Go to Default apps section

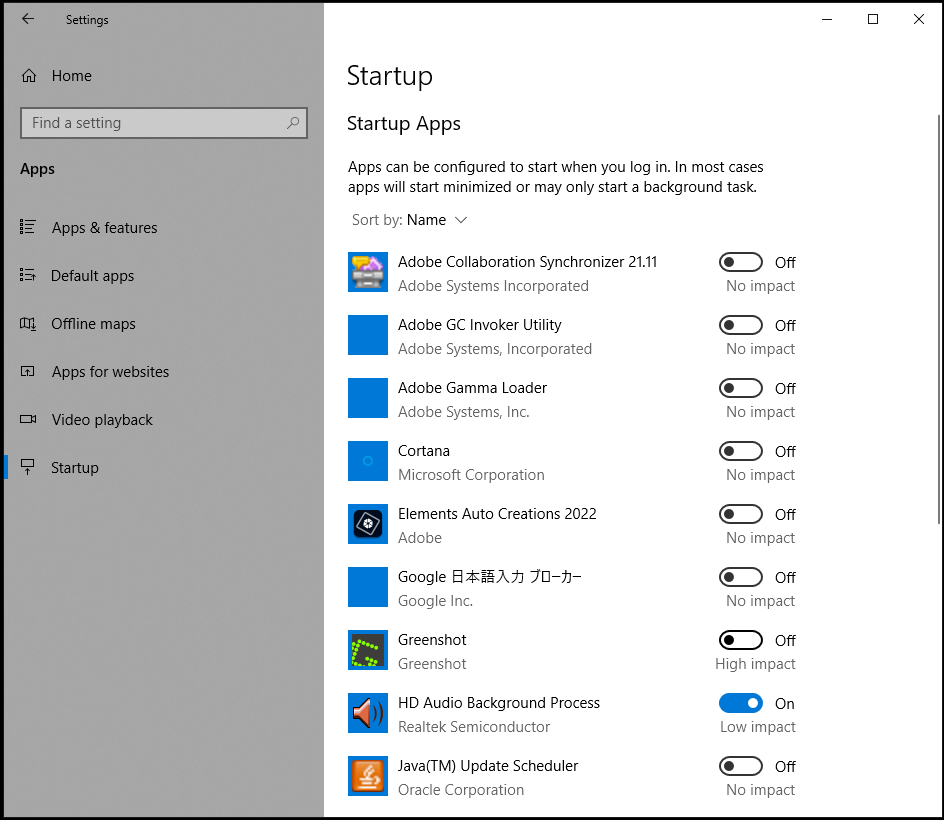click(92, 276)
